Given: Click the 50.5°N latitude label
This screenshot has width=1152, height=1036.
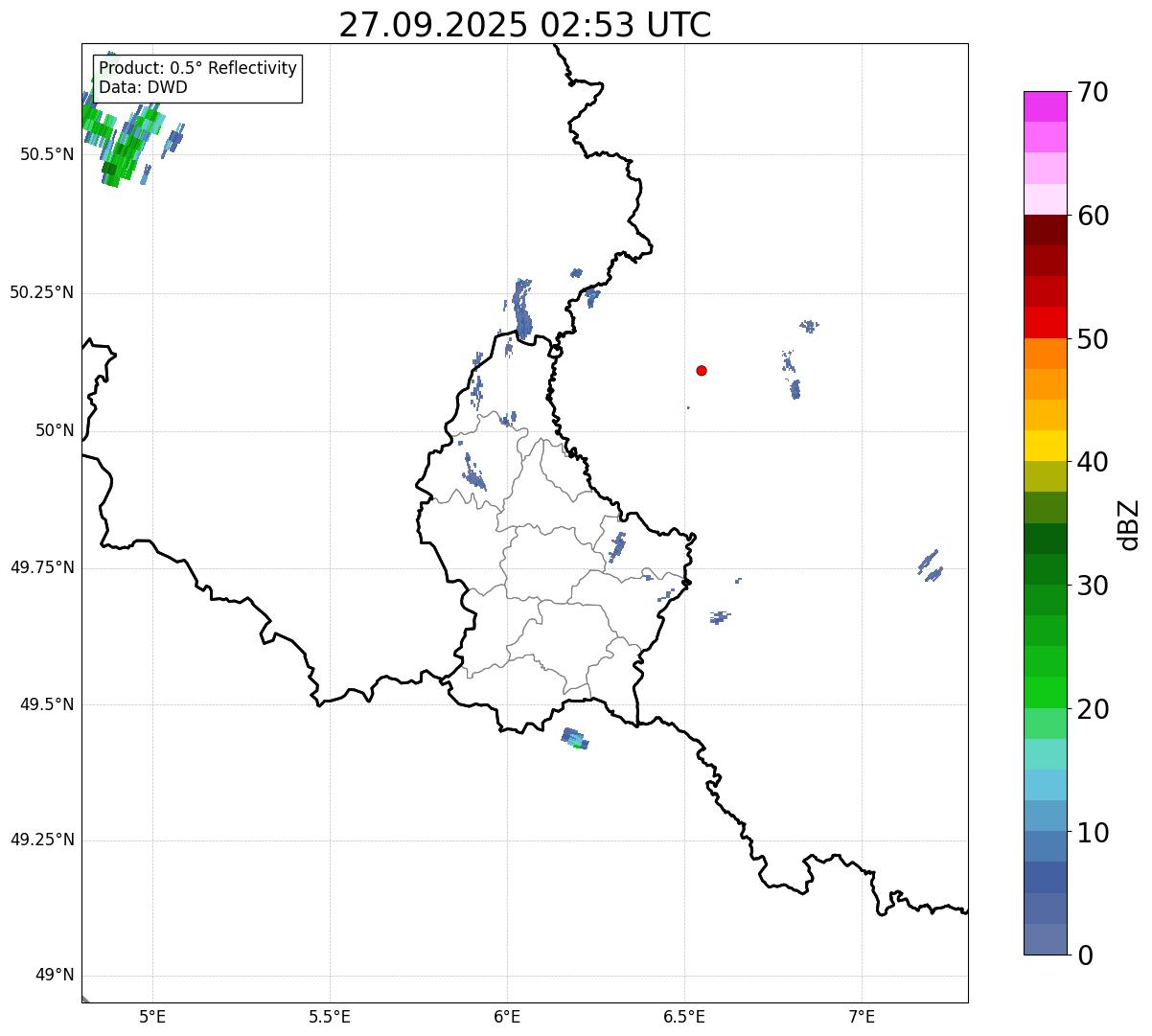Looking at the screenshot, I should (x=47, y=154).
